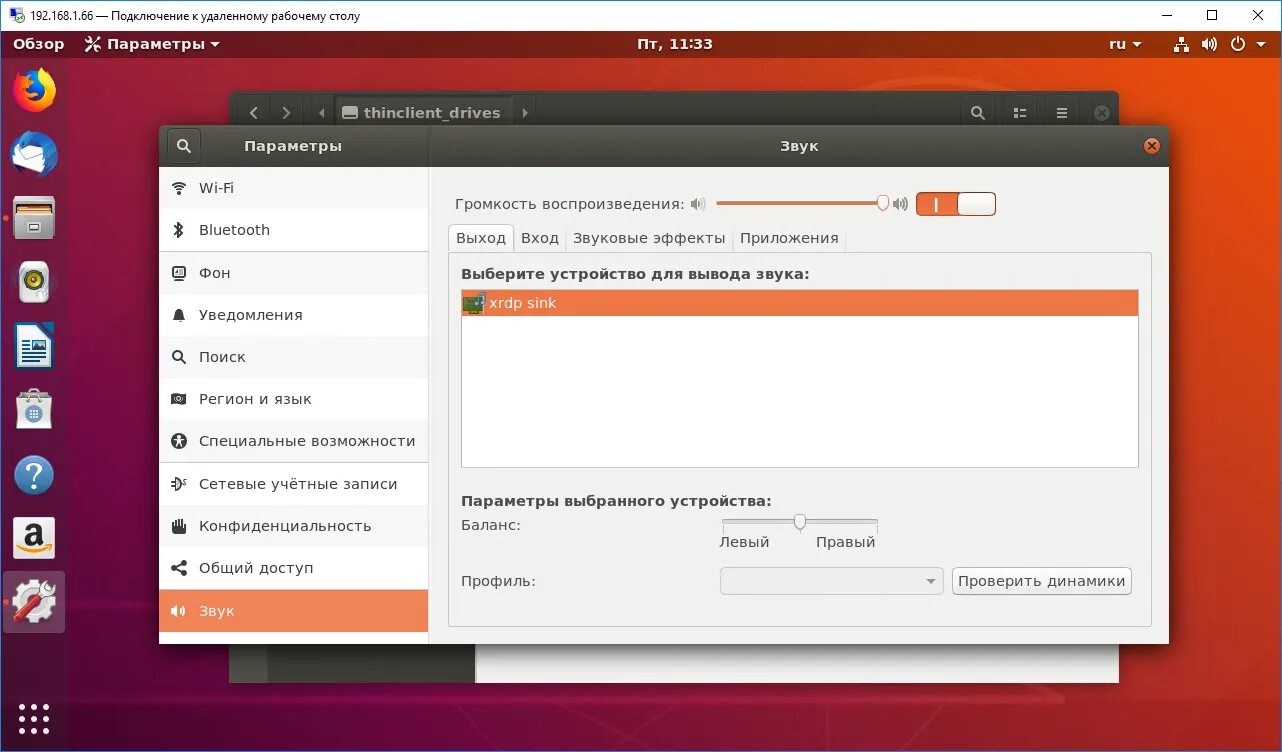Launch Thunderbird mail from dock

[34, 155]
